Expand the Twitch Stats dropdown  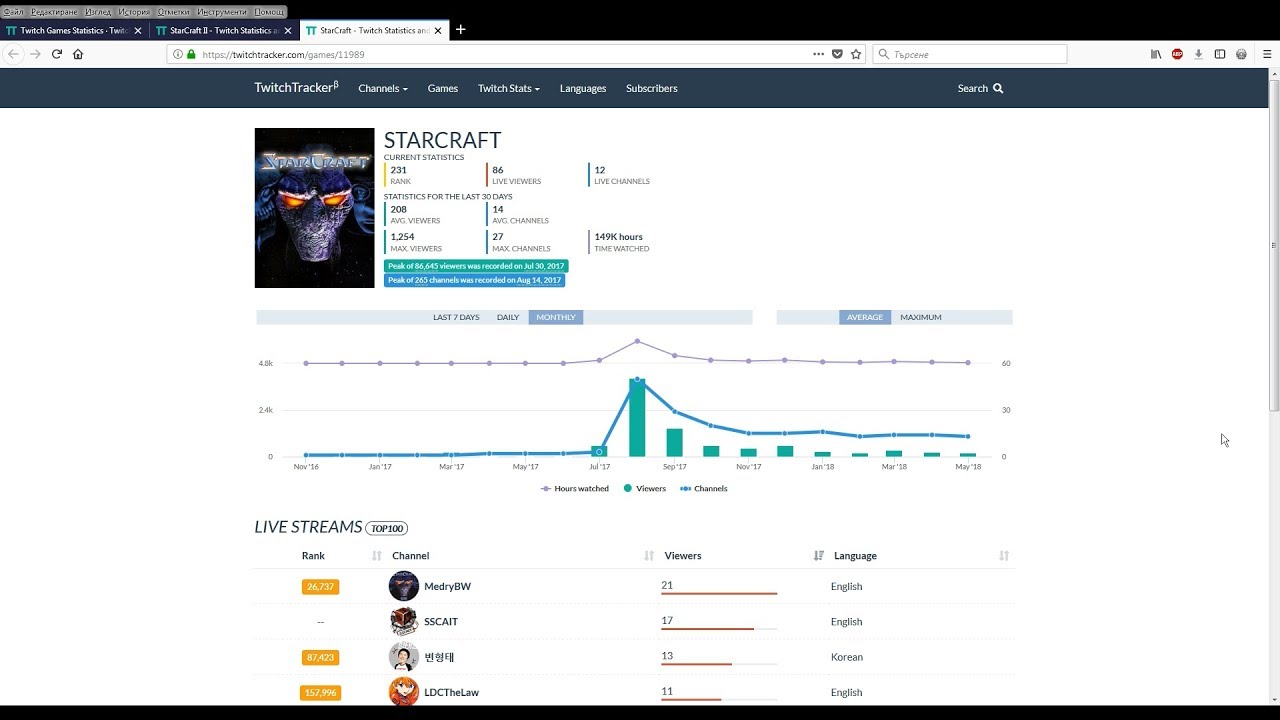point(509,88)
